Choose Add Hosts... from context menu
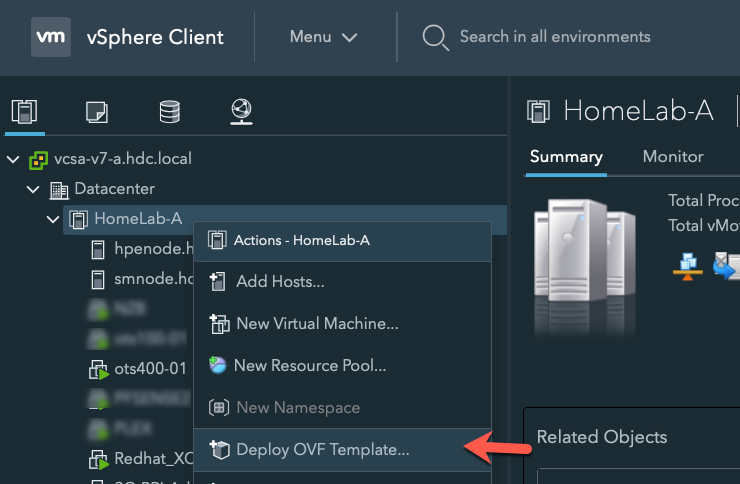740x484 pixels. click(x=342, y=282)
